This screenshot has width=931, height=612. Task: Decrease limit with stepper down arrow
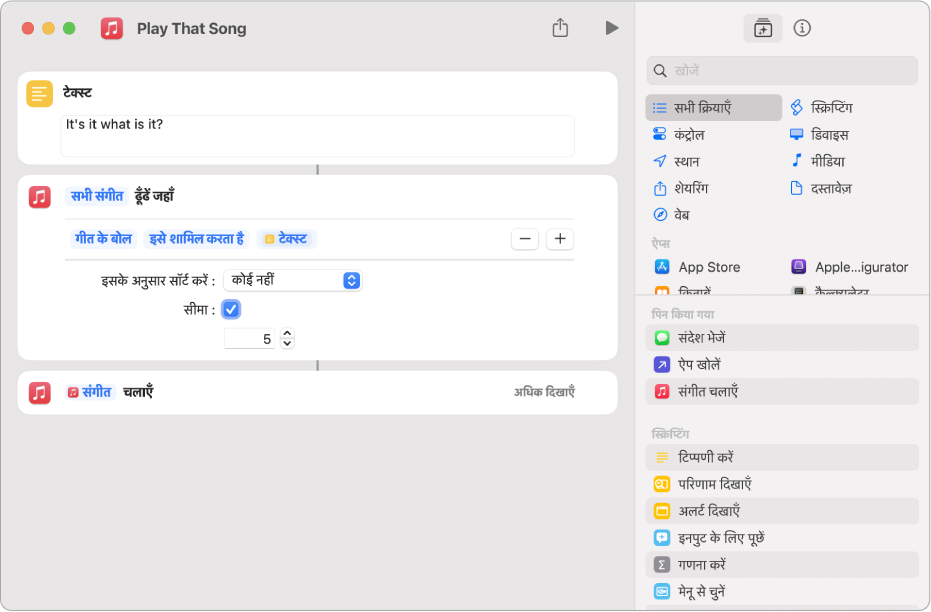[x=287, y=344]
